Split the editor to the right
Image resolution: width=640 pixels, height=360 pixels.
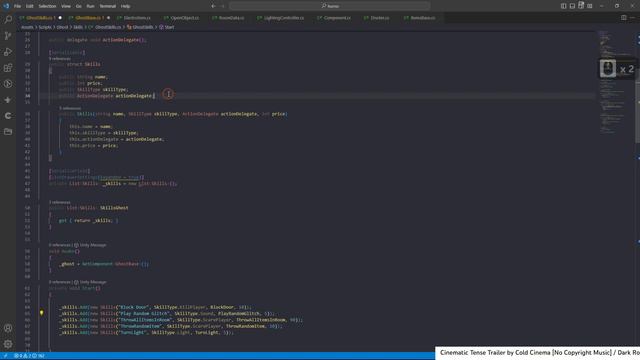[624, 18]
